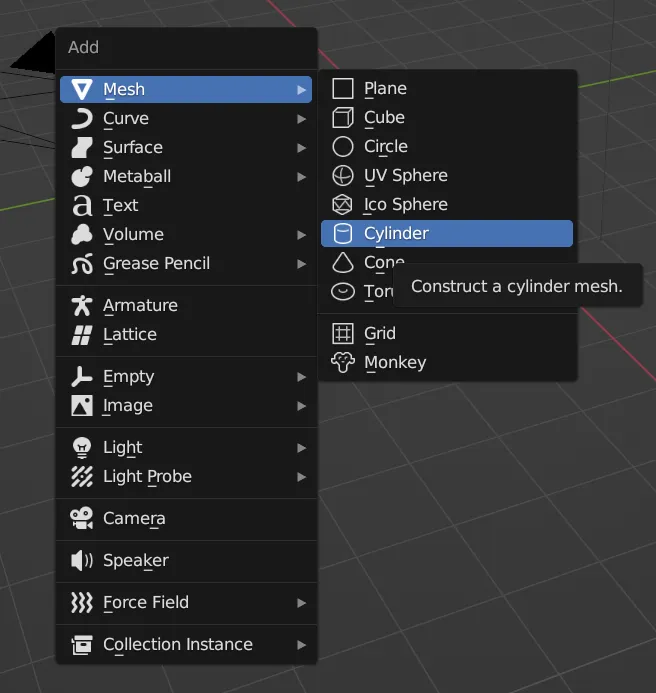Click the Speaker icon
Screen dimensions: 656x693
tap(82, 560)
